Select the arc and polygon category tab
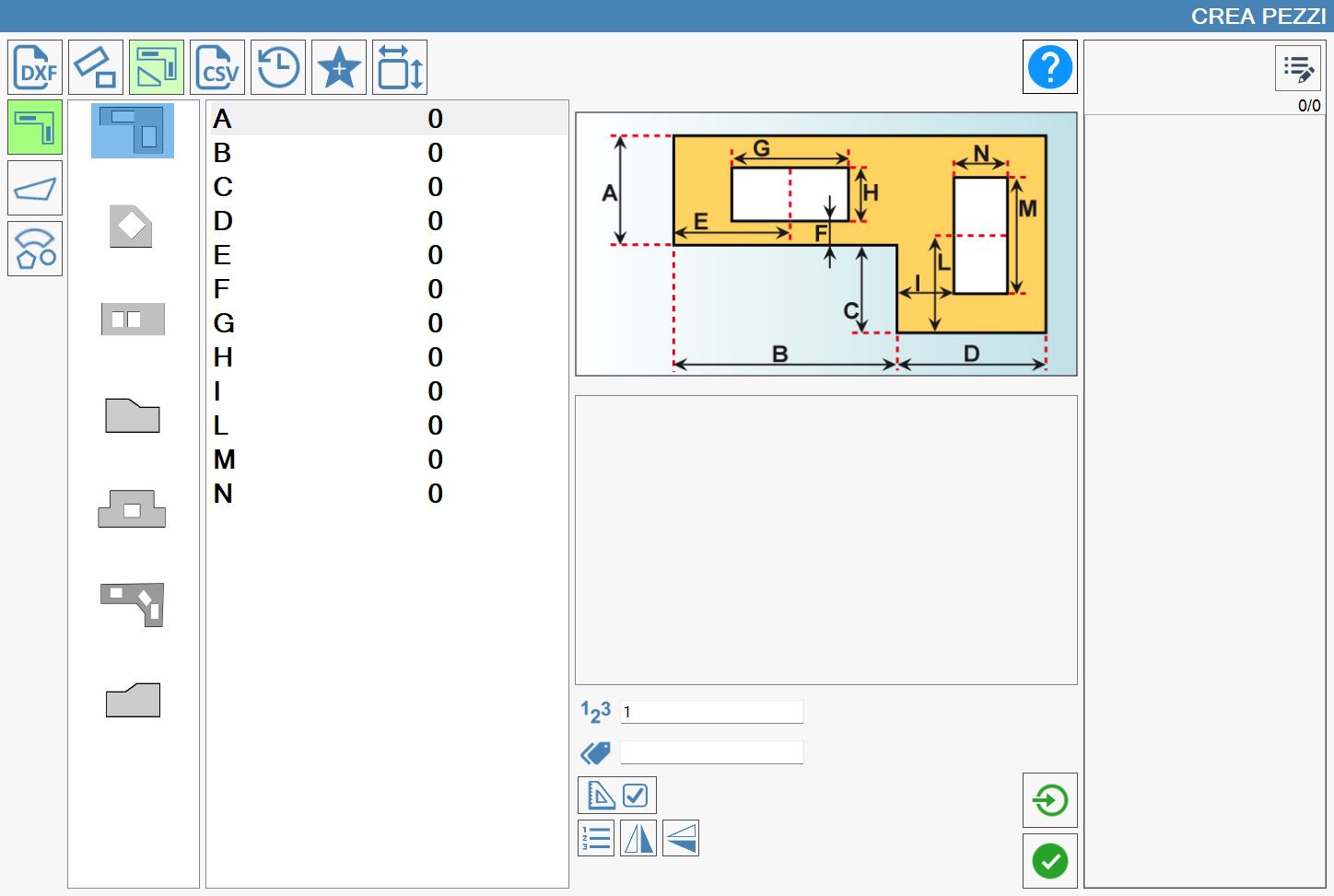The height and width of the screenshot is (896, 1334). click(35, 249)
